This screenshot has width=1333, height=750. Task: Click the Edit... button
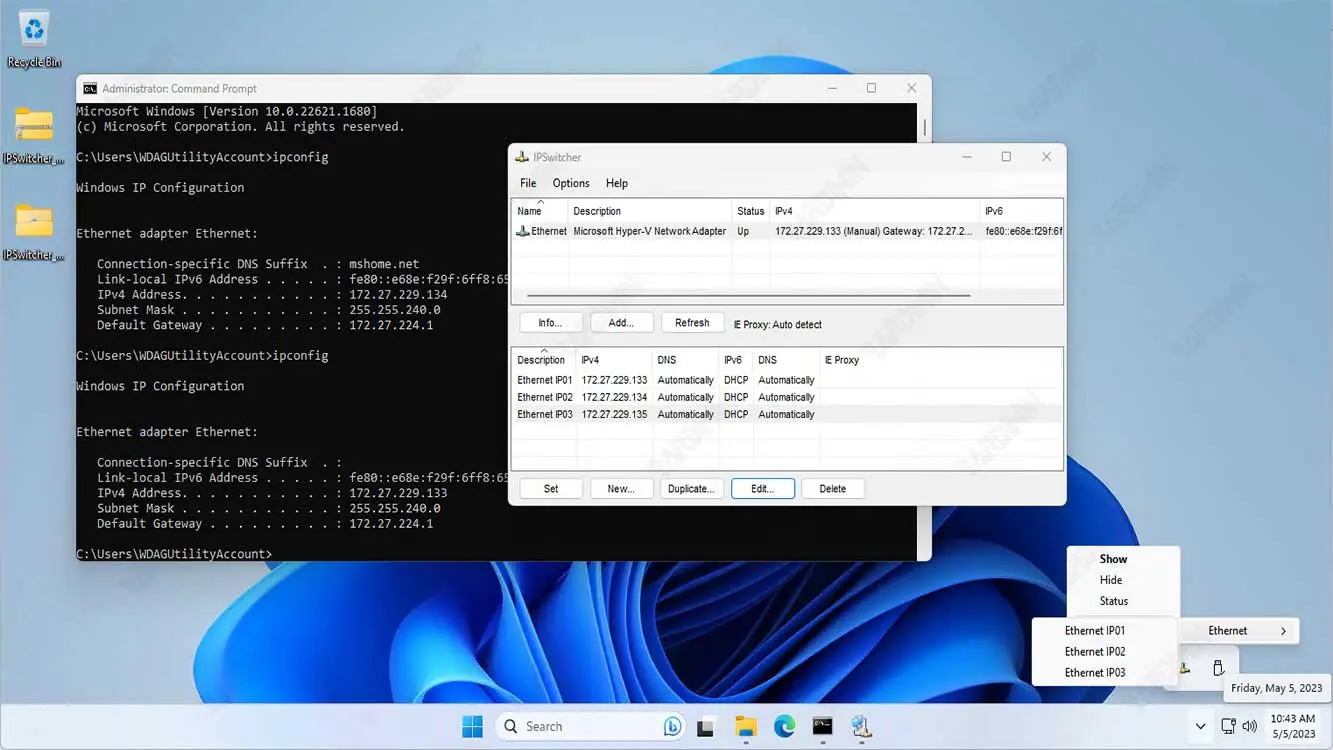pos(762,489)
